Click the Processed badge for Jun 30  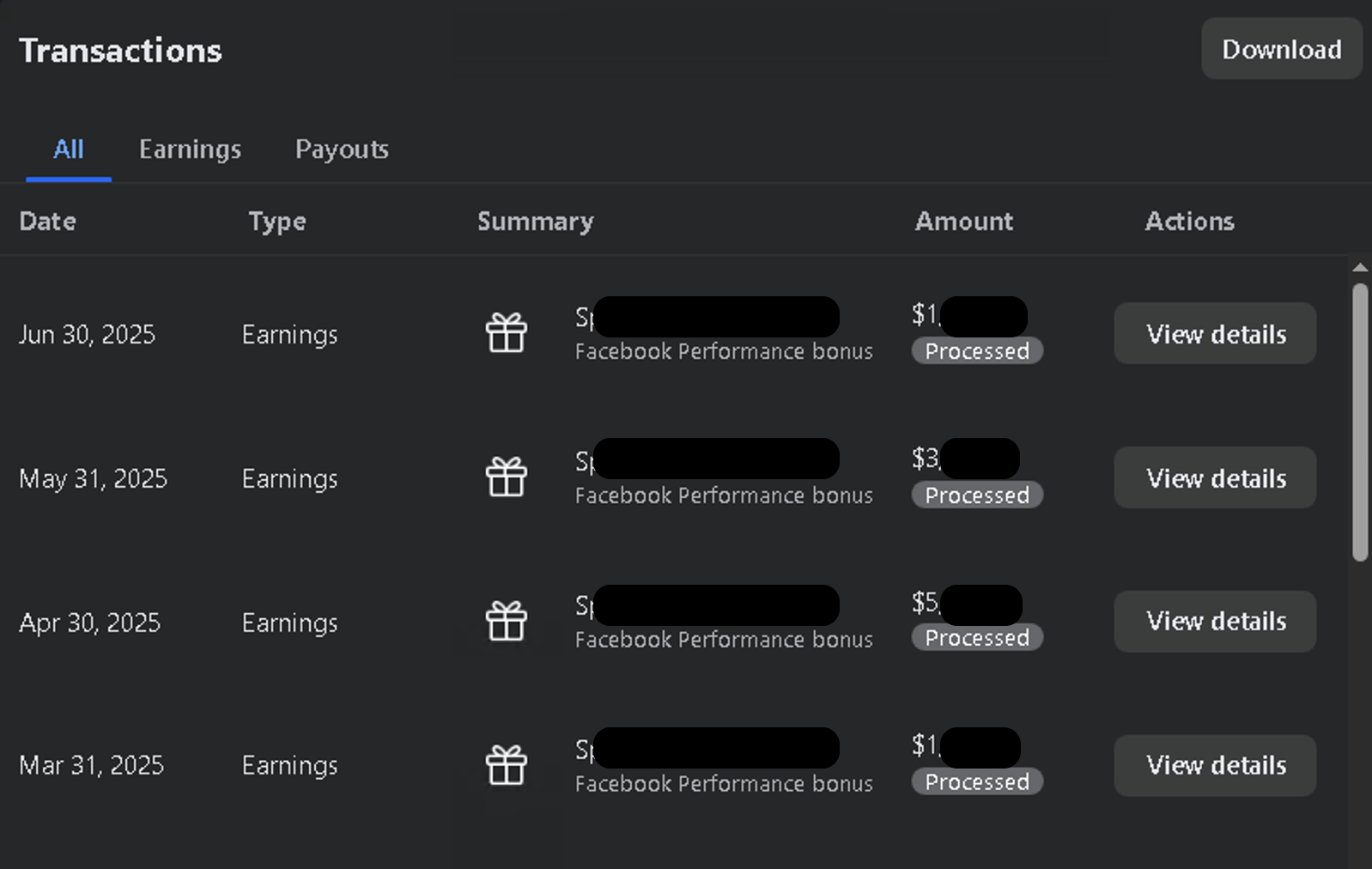pyautogui.click(x=977, y=350)
